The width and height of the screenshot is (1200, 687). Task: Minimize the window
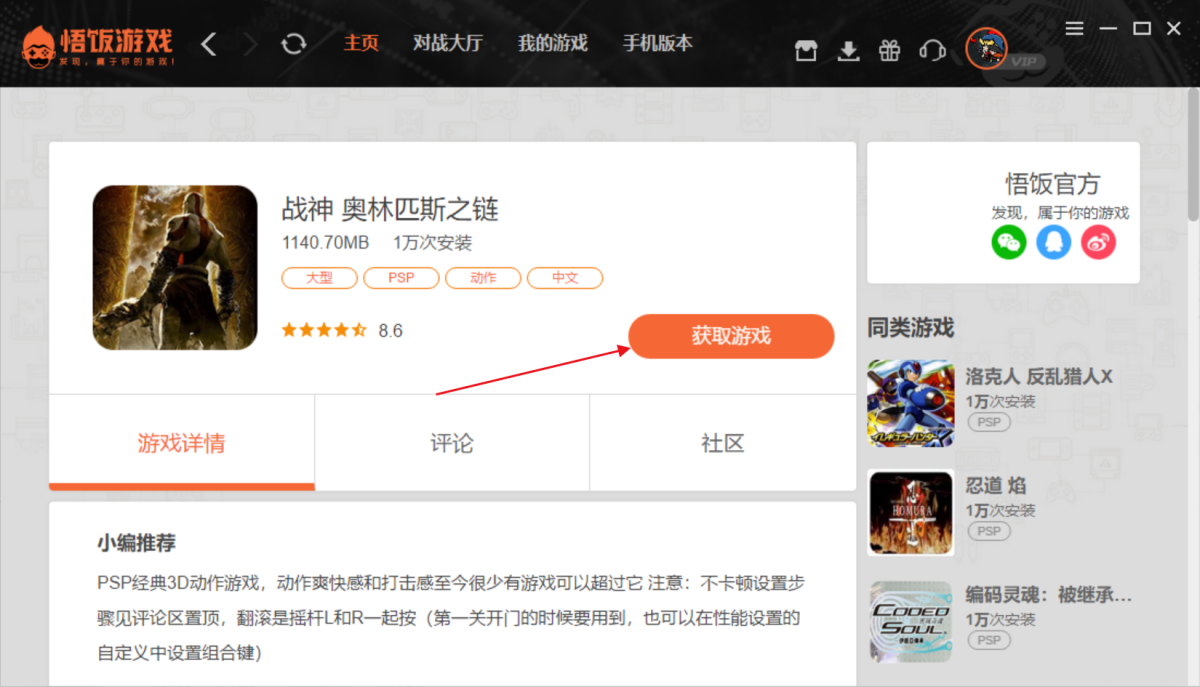(1109, 28)
